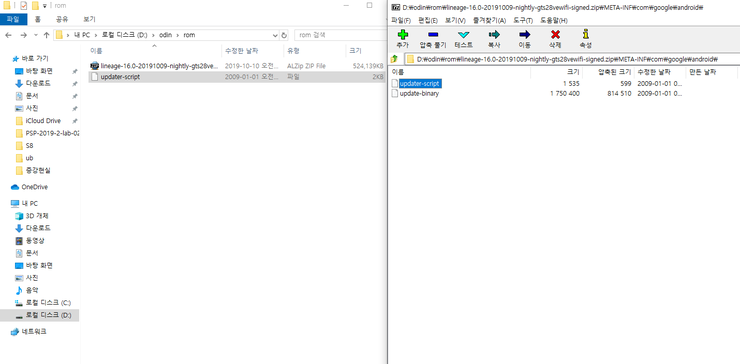Open the 파일(F) menu in 7-Zip
Screen dimensions: 740x364
[x=401, y=21]
